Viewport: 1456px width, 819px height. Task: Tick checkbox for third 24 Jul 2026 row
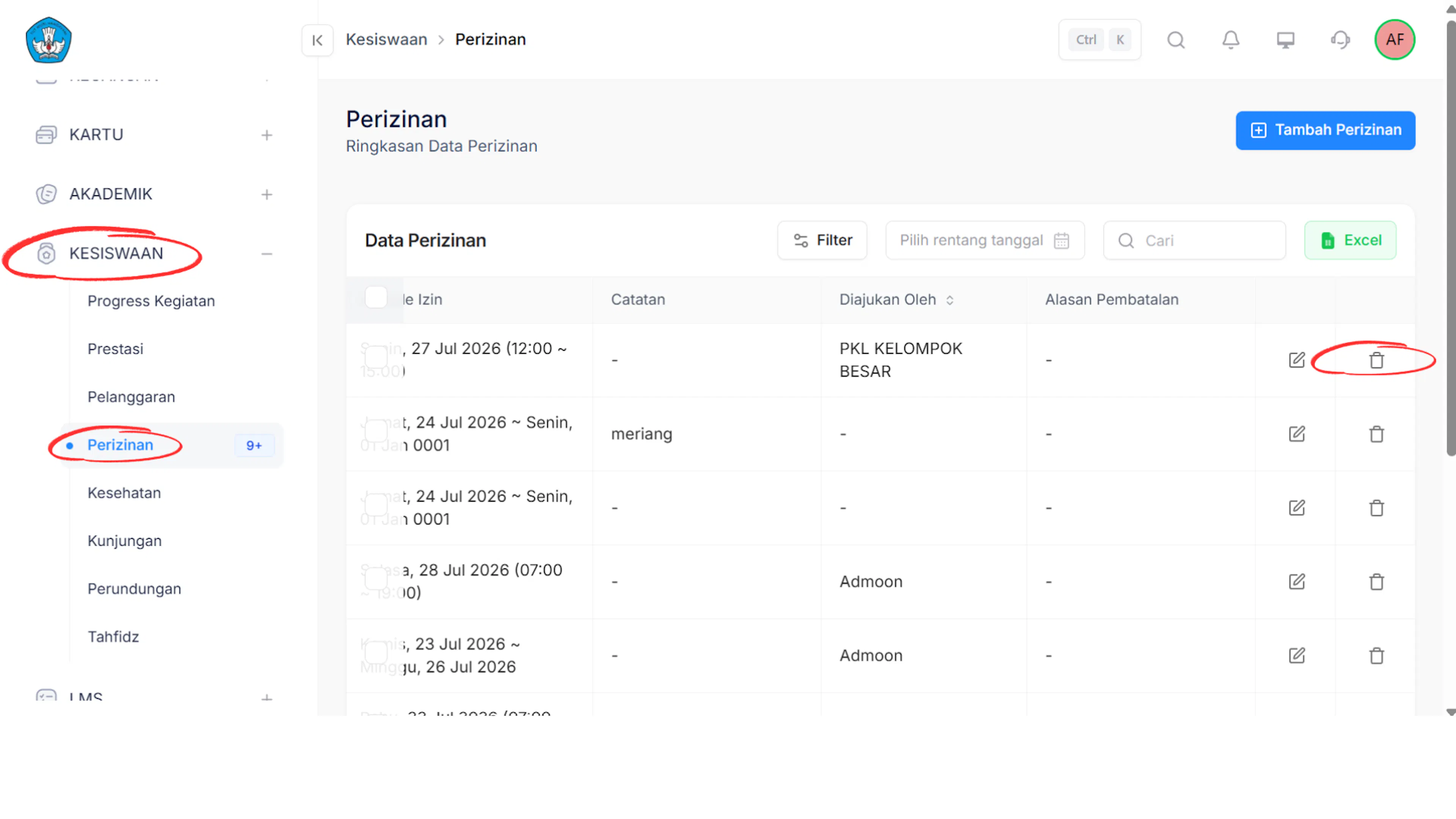pyautogui.click(x=376, y=505)
